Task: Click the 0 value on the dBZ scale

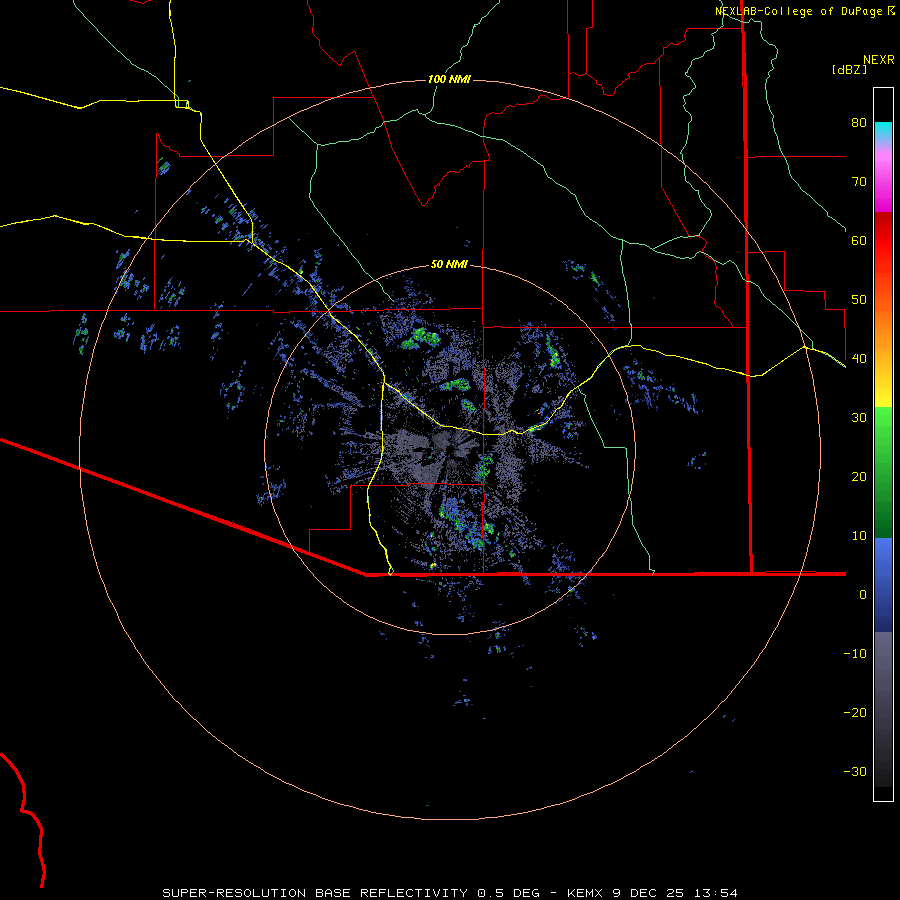Action: [x=863, y=595]
